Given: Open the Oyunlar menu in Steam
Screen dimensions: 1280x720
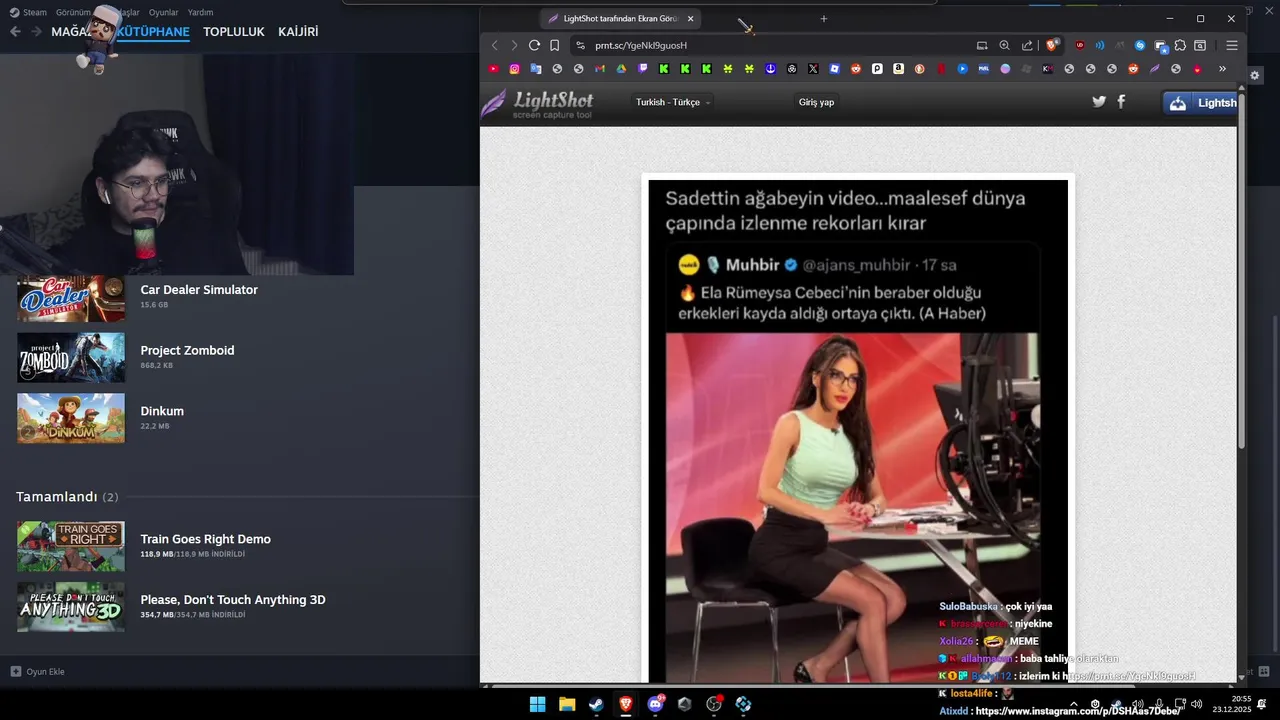Looking at the screenshot, I should click(164, 12).
